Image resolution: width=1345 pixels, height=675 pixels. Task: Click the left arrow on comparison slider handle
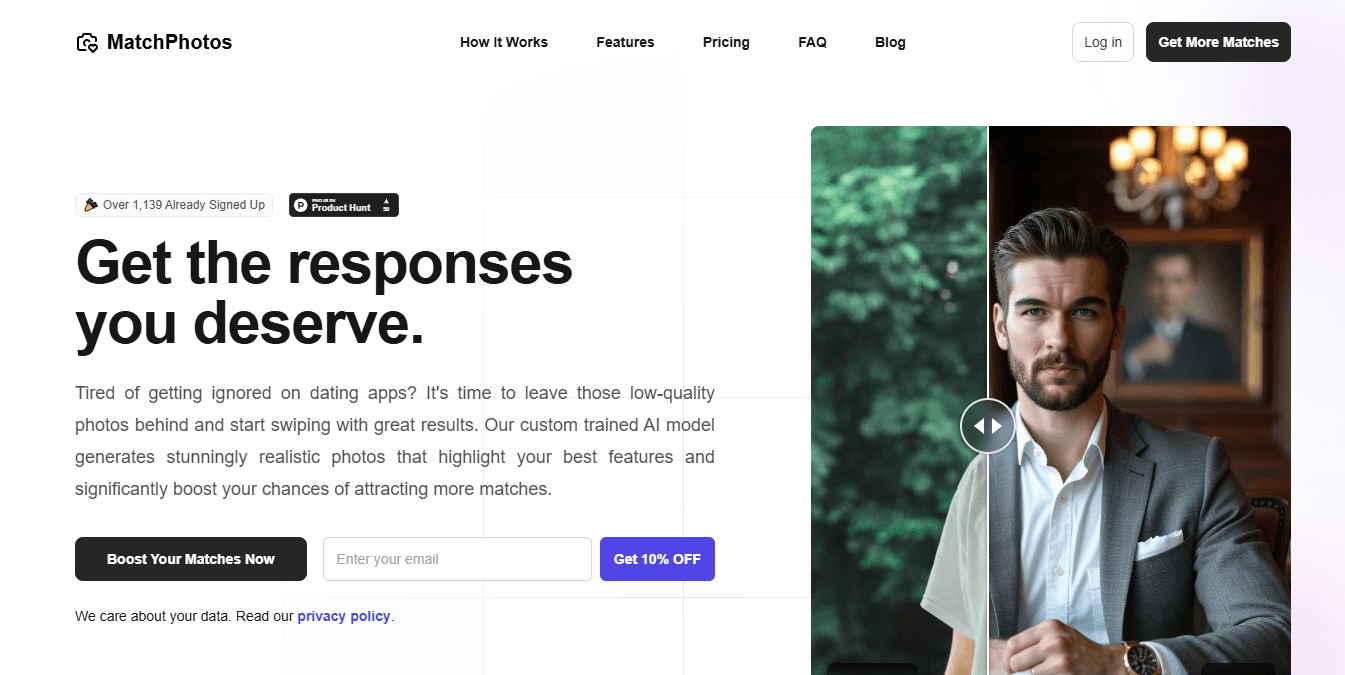[x=979, y=426]
